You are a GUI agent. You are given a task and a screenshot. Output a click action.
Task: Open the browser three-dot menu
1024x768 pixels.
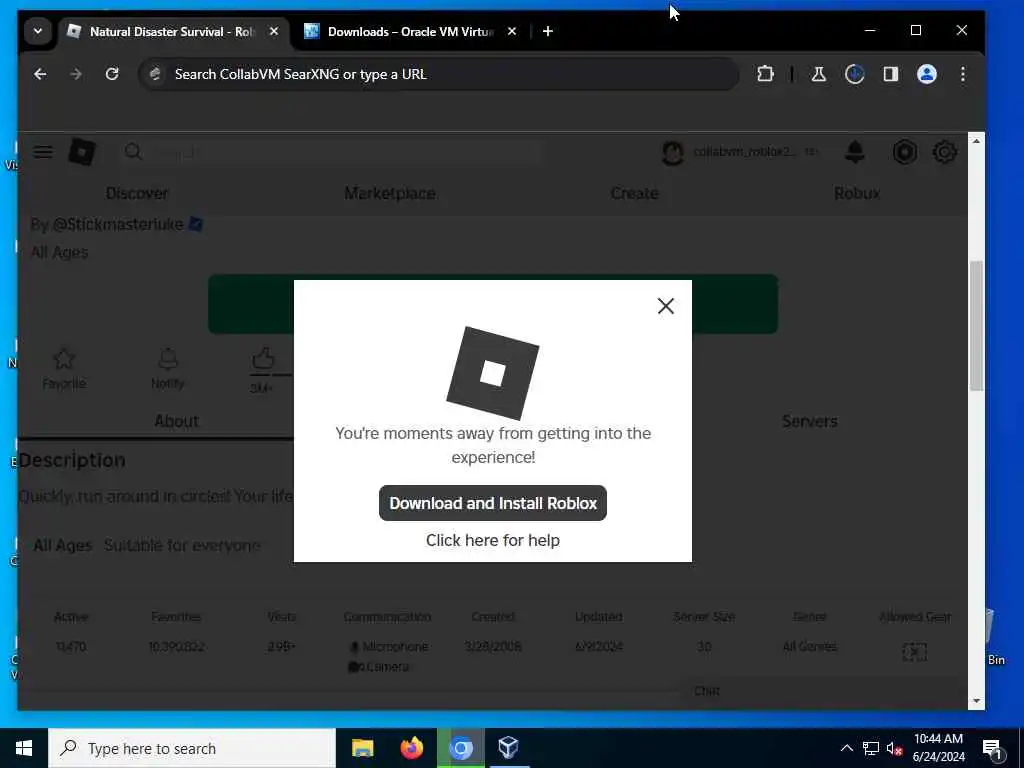pyautogui.click(x=963, y=74)
